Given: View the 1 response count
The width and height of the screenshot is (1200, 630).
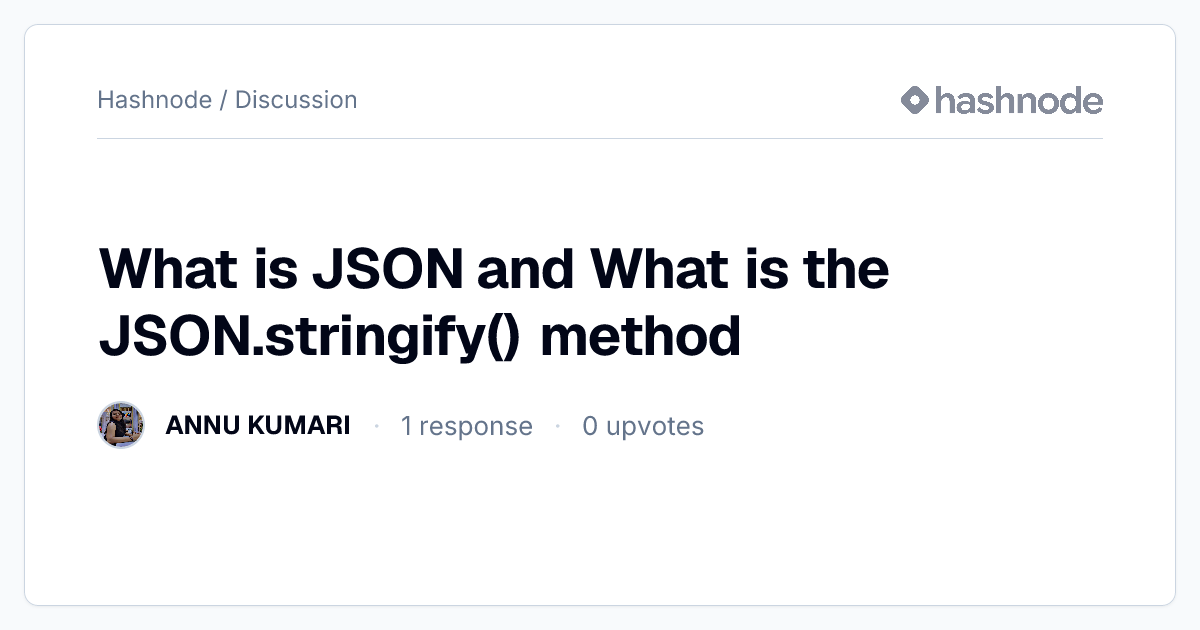Looking at the screenshot, I should (467, 426).
